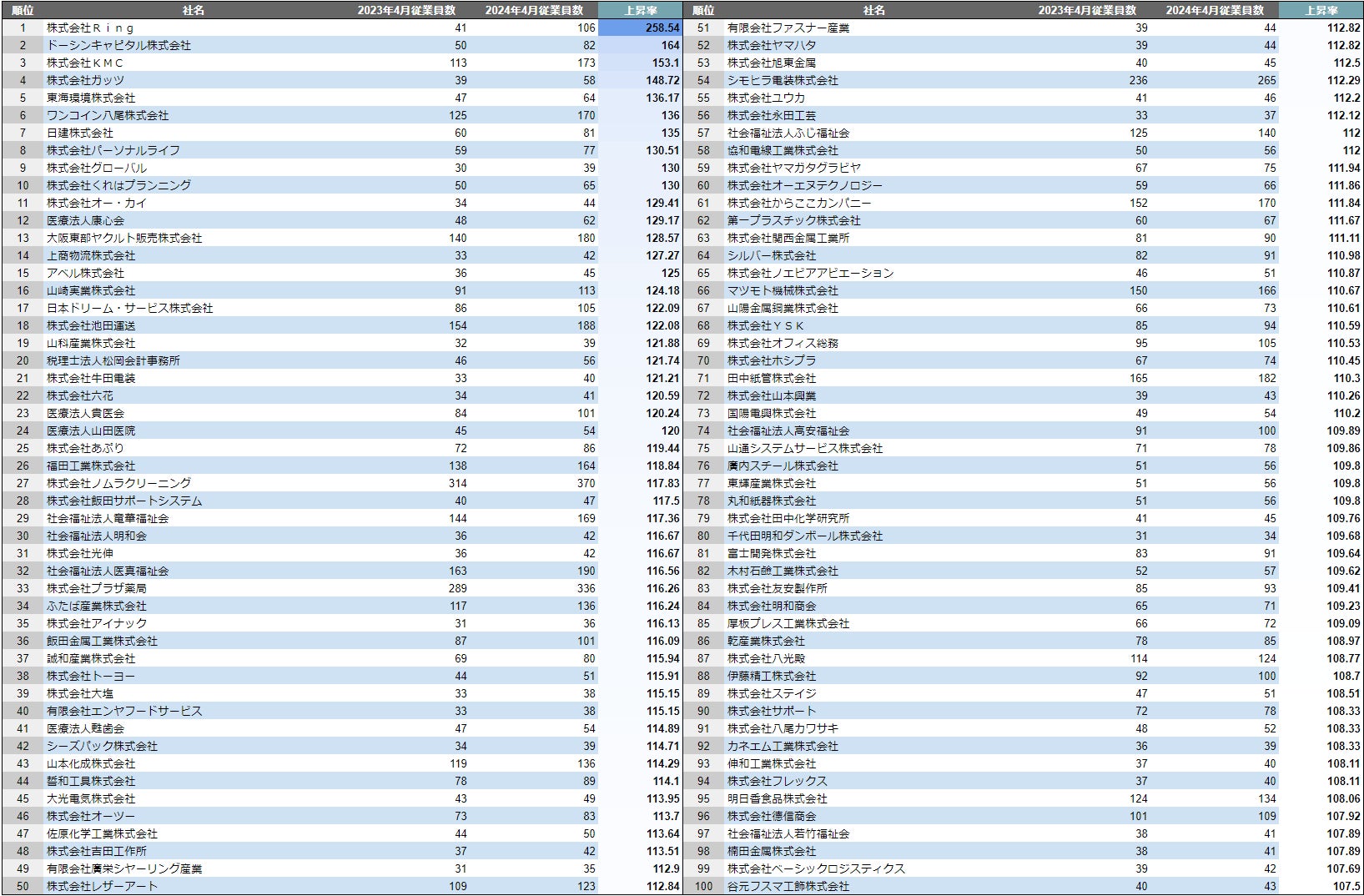Click the 289 employee count value

click(458, 588)
